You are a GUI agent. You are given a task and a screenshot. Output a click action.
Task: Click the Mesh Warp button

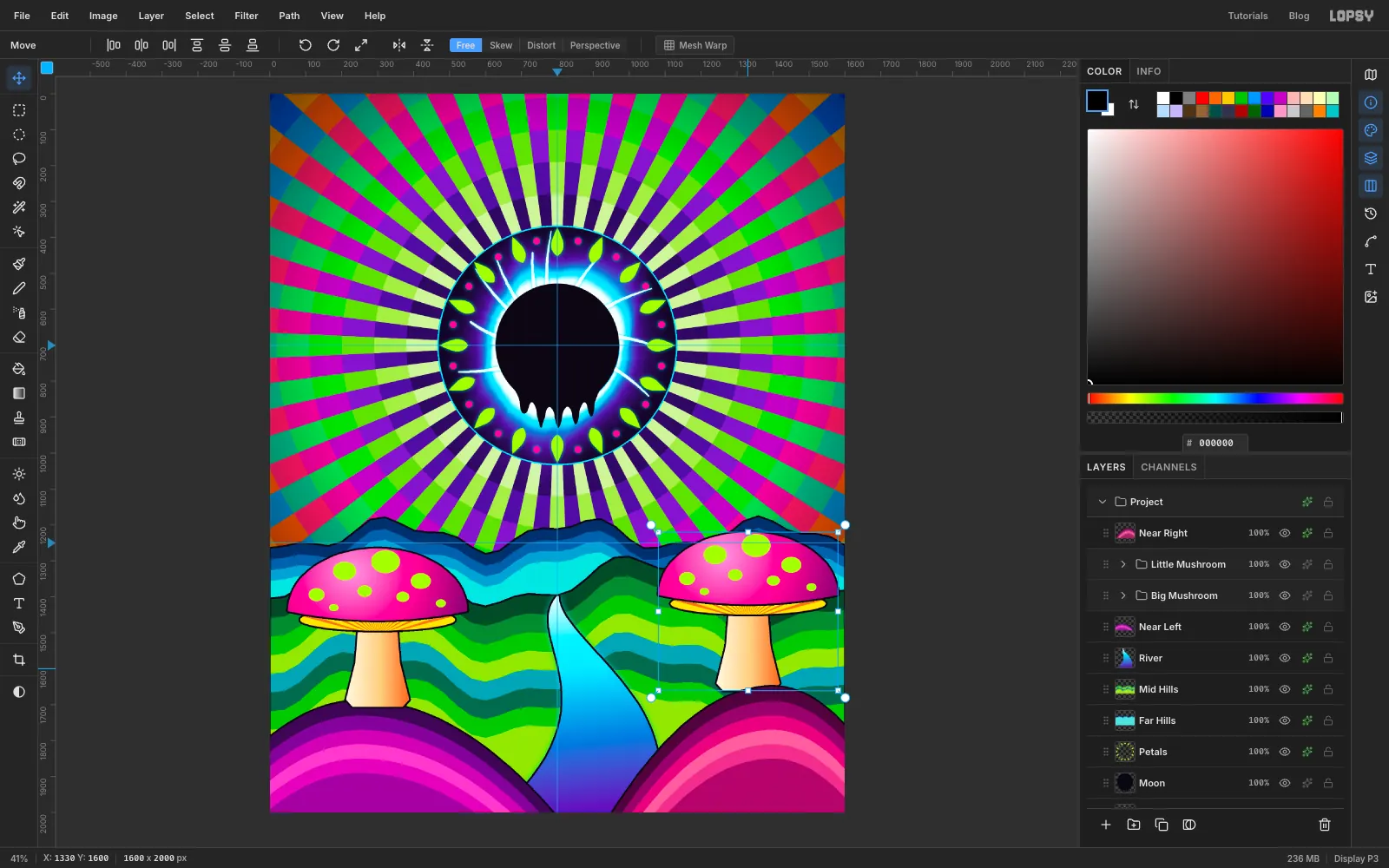tap(695, 45)
